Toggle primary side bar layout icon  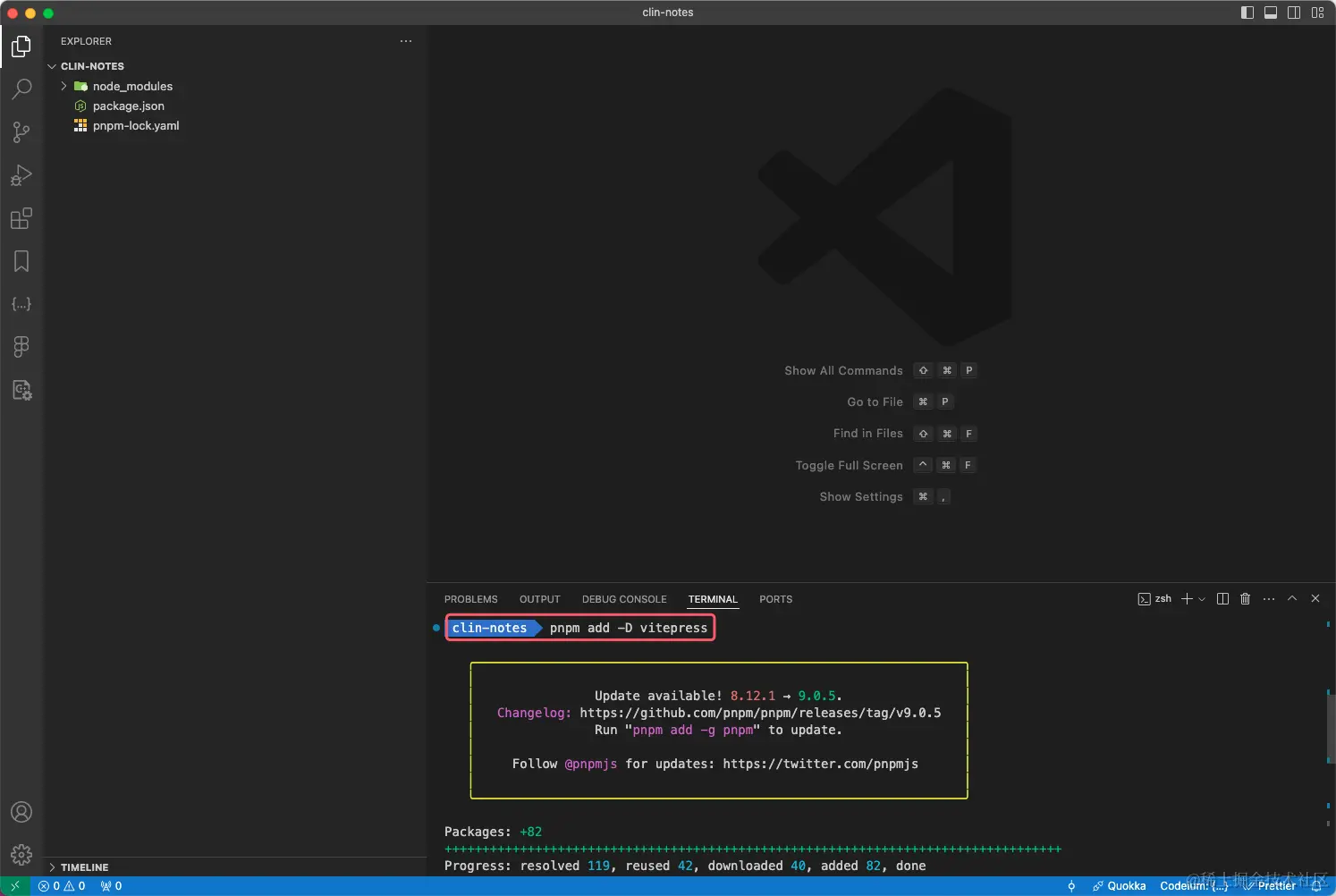point(1247,13)
